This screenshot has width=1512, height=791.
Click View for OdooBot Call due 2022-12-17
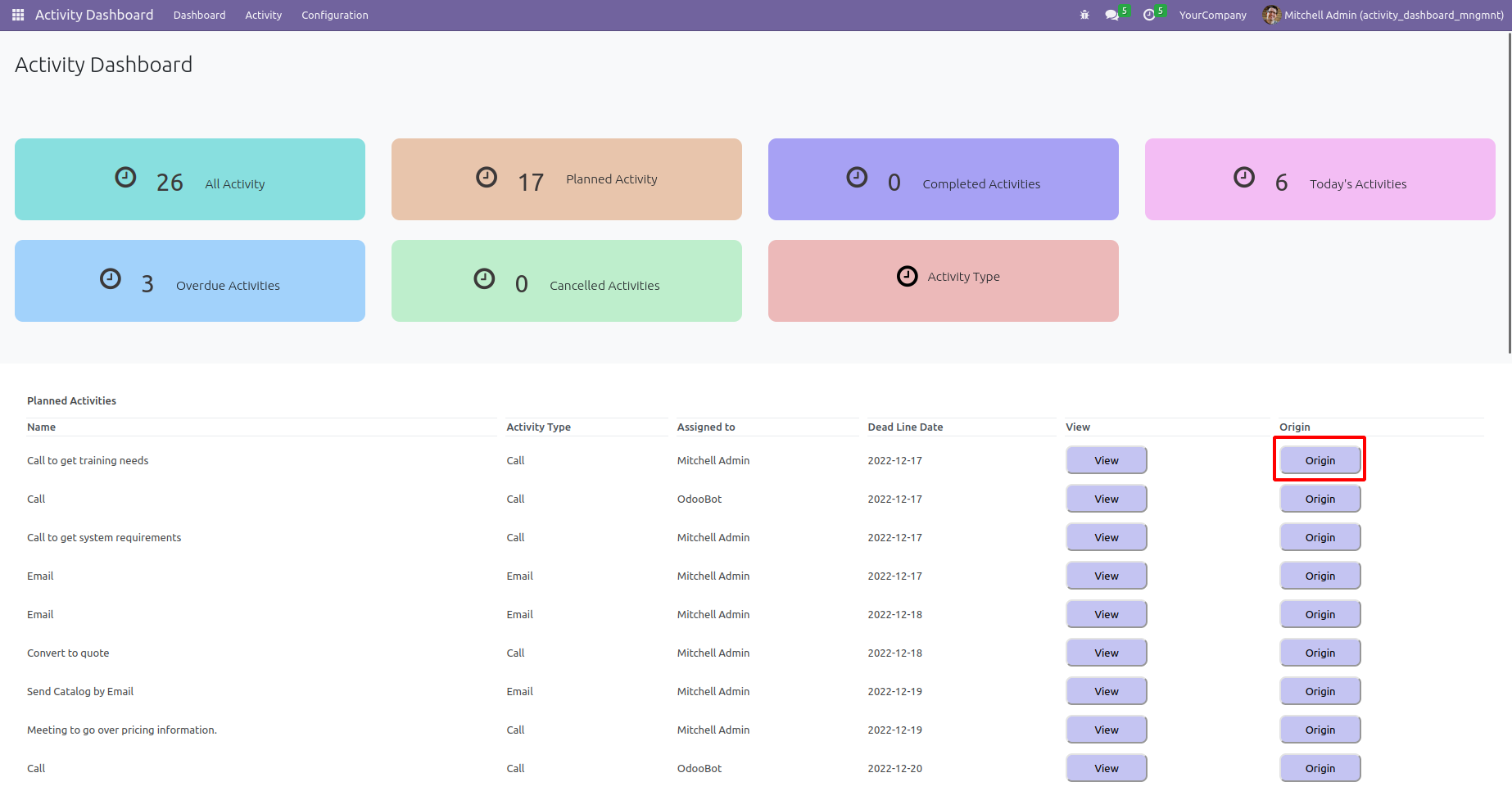click(1107, 499)
